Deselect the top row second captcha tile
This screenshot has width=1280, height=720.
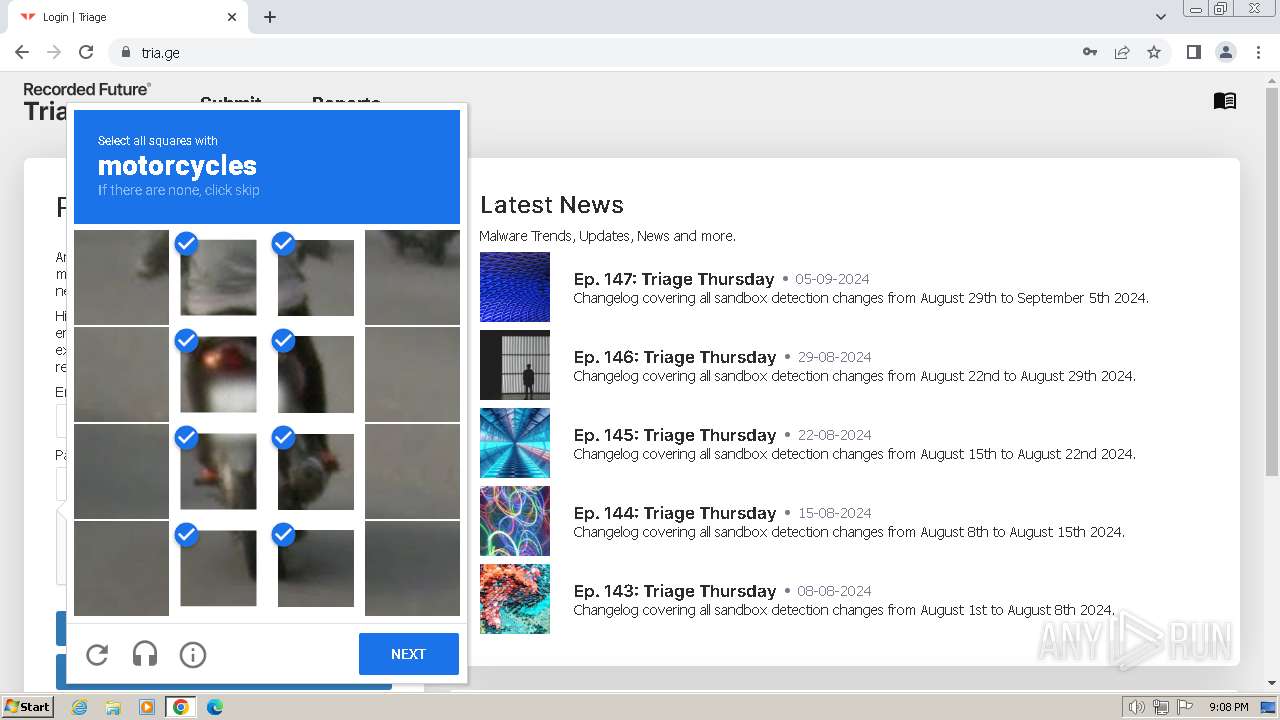pyautogui.click(x=218, y=277)
